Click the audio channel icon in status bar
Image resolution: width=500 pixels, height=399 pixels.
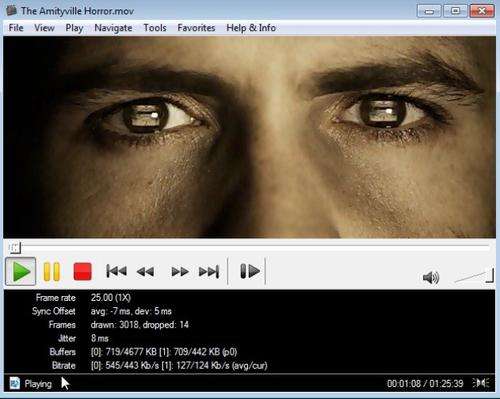pyautogui.click(x=480, y=383)
